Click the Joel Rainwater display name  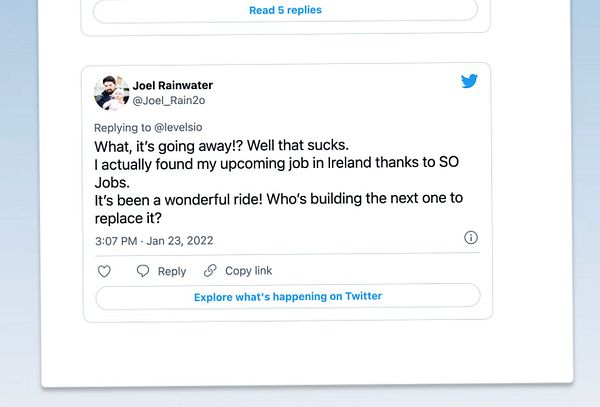(x=172, y=85)
